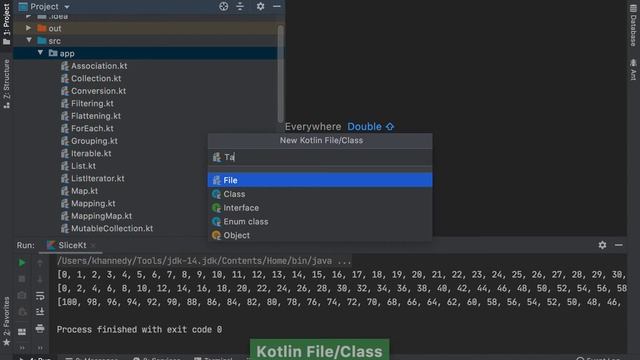Open Iterable.kt file

point(91,153)
